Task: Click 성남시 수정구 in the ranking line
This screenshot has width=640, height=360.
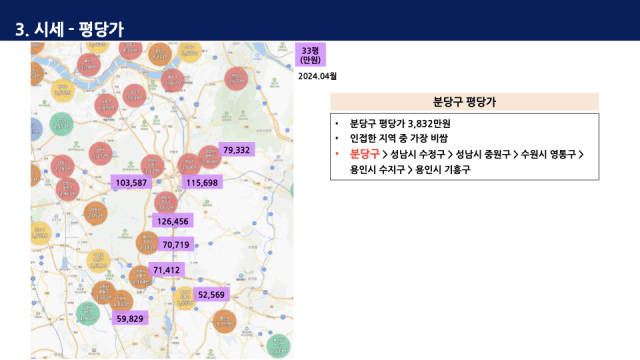Action: point(418,154)
